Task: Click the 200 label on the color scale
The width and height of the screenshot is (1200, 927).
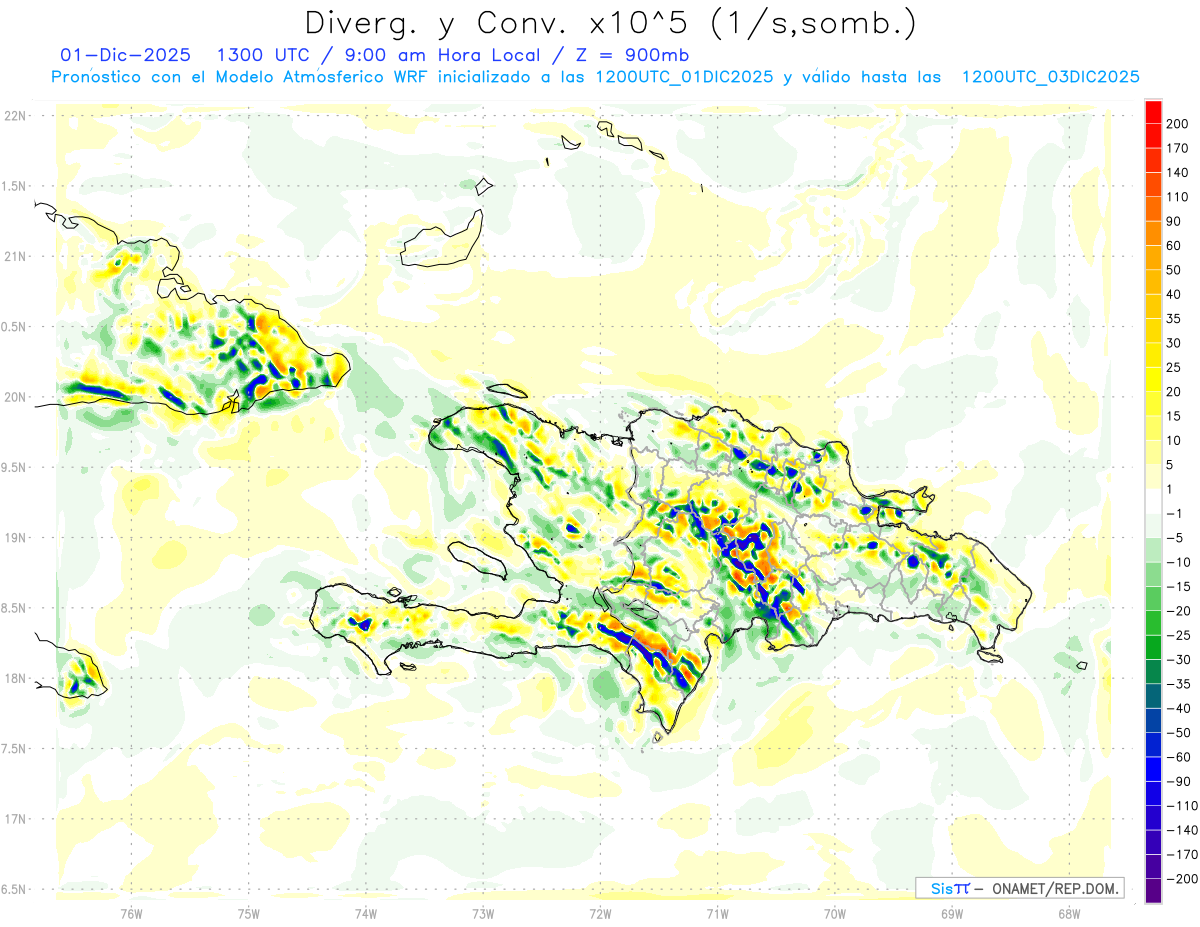Action: pos(1177,123)
